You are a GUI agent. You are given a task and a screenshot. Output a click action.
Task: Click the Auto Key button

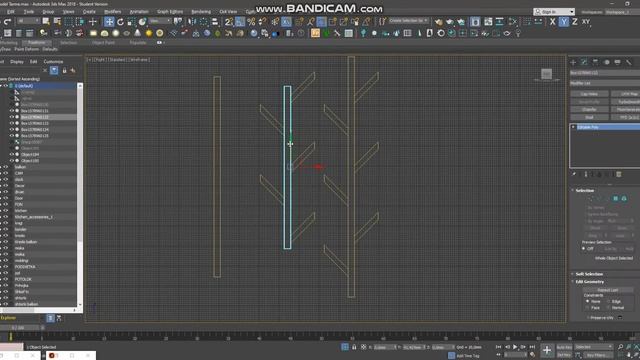[564, 347]
